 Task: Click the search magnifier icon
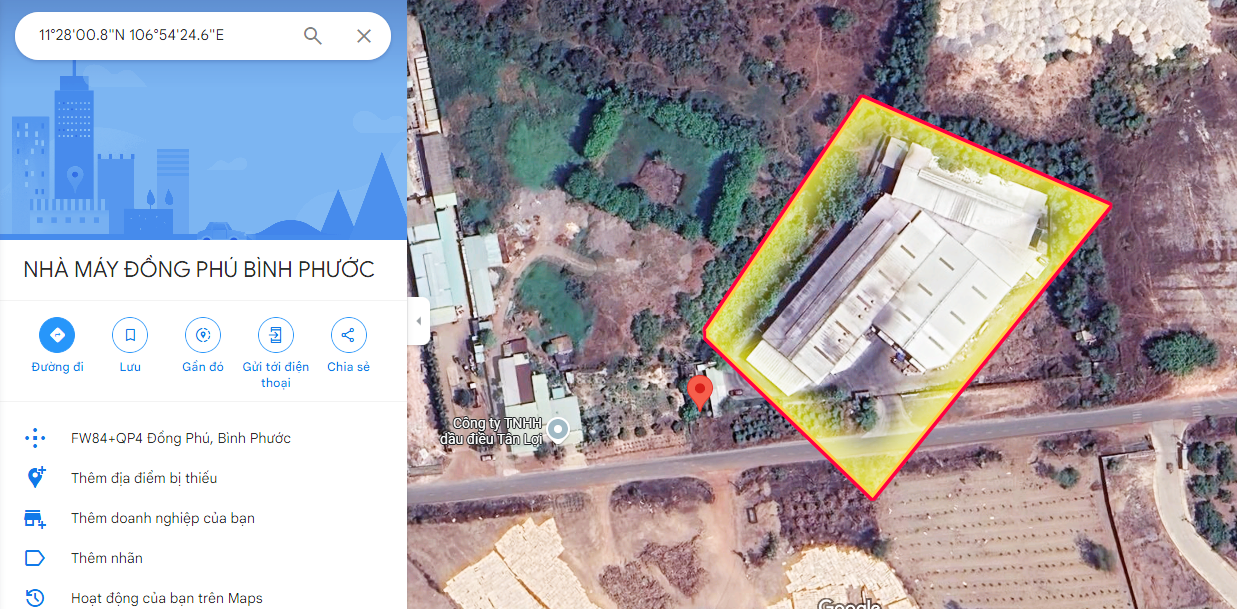tap(313, 36)
